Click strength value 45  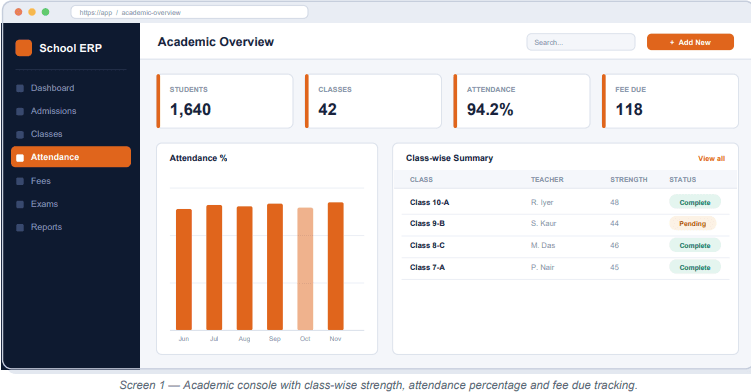click(x=614, y=268)
